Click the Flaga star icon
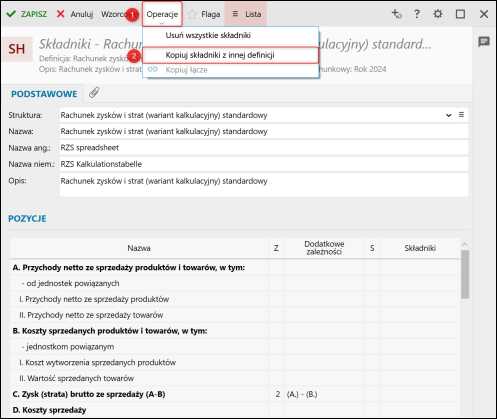 pos(192,14)
